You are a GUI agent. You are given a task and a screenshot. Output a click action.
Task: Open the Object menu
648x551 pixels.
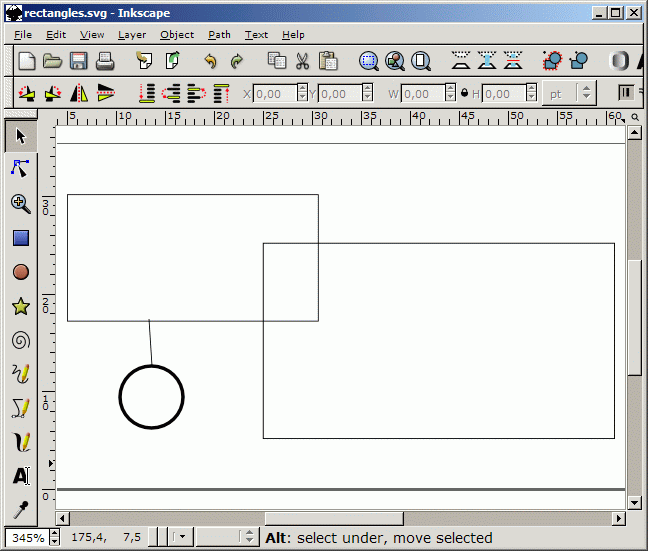coord(177,35)
